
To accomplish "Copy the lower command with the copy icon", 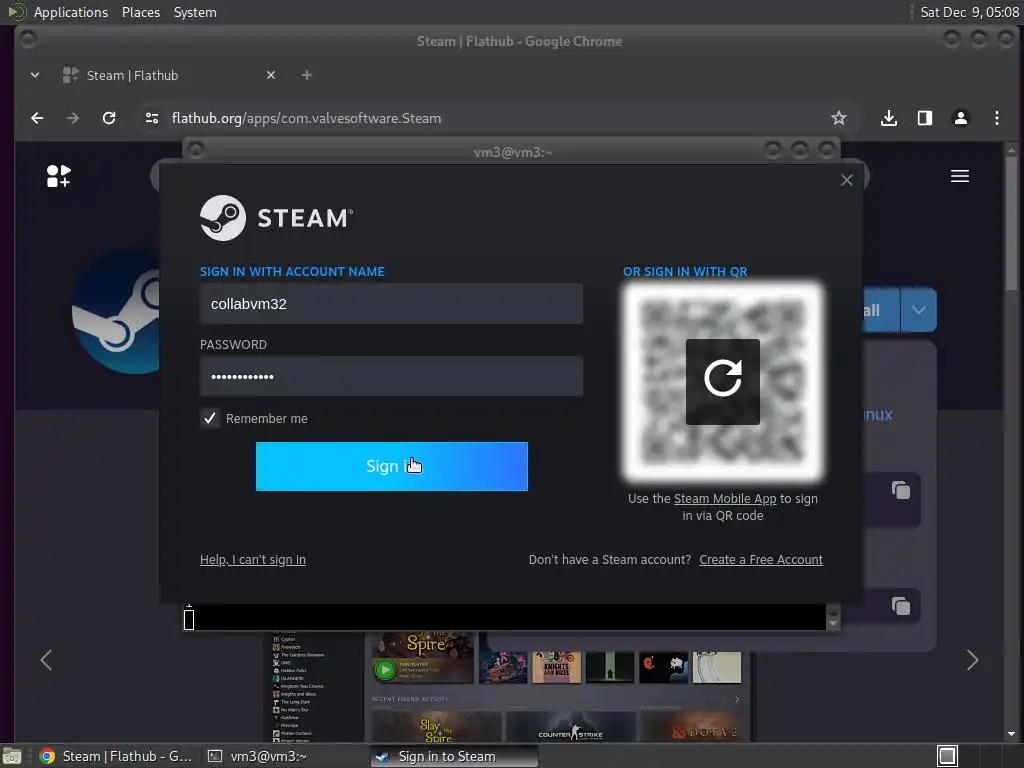I will (901, 606).
